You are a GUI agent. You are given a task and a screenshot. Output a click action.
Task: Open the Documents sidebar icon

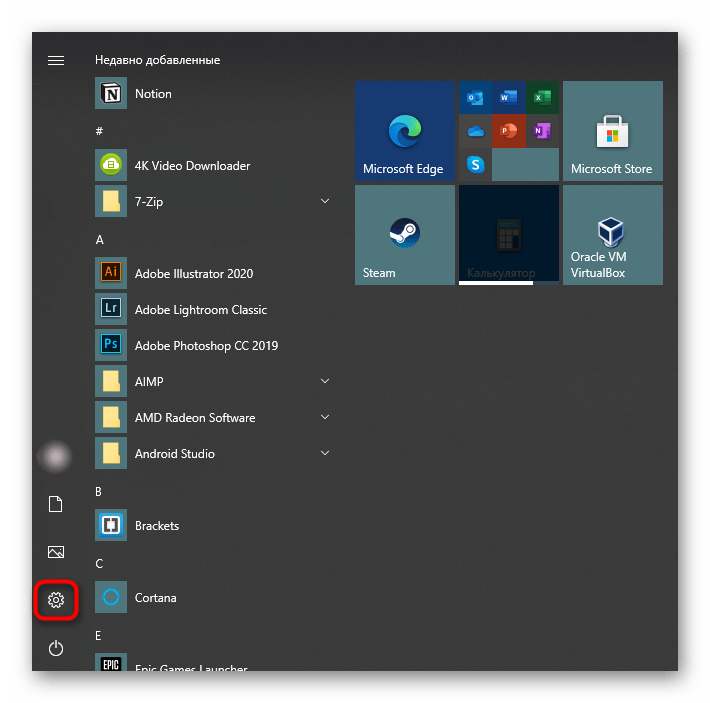[56, 503]
